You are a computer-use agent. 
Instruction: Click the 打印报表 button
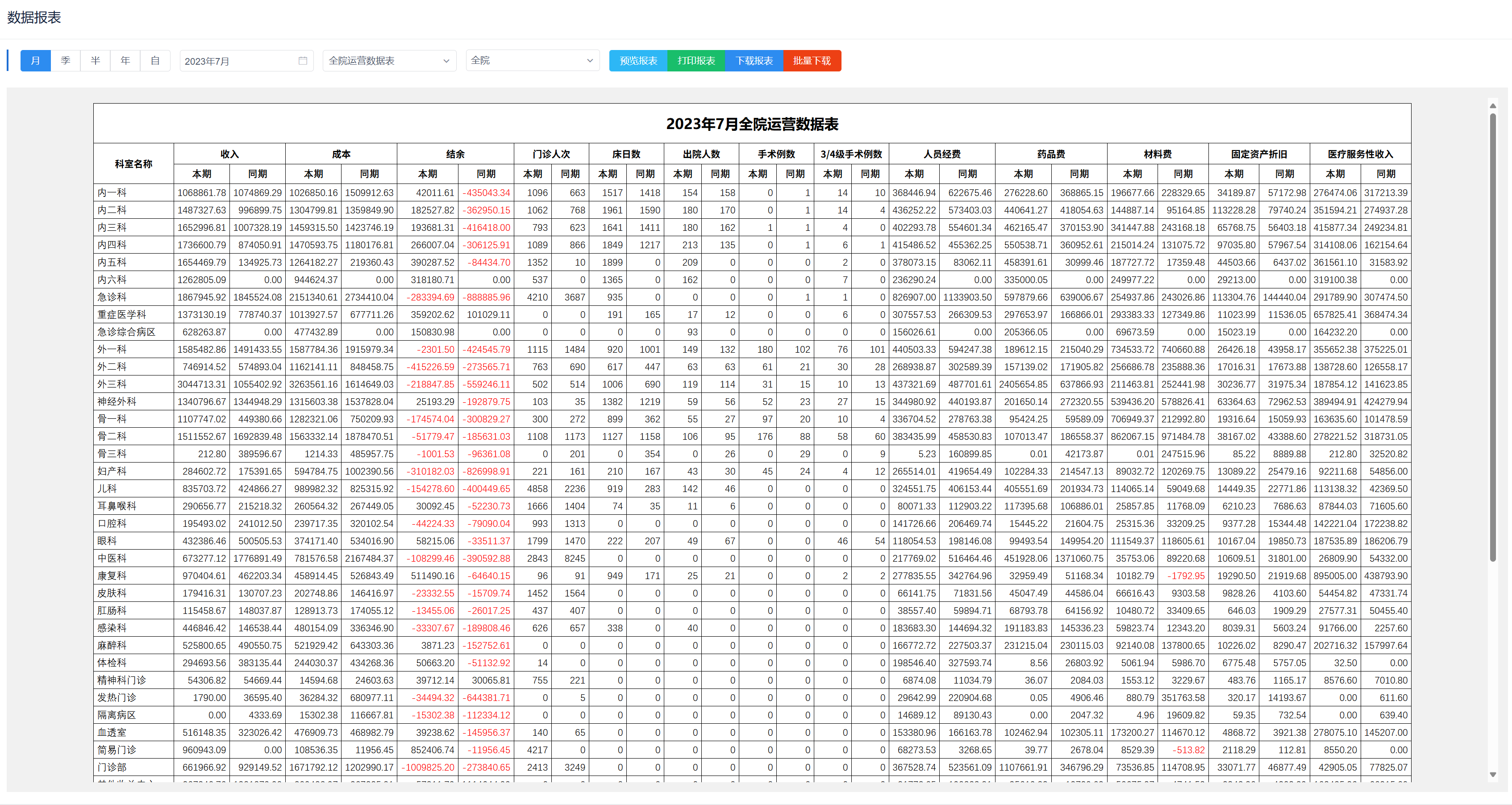696,60
